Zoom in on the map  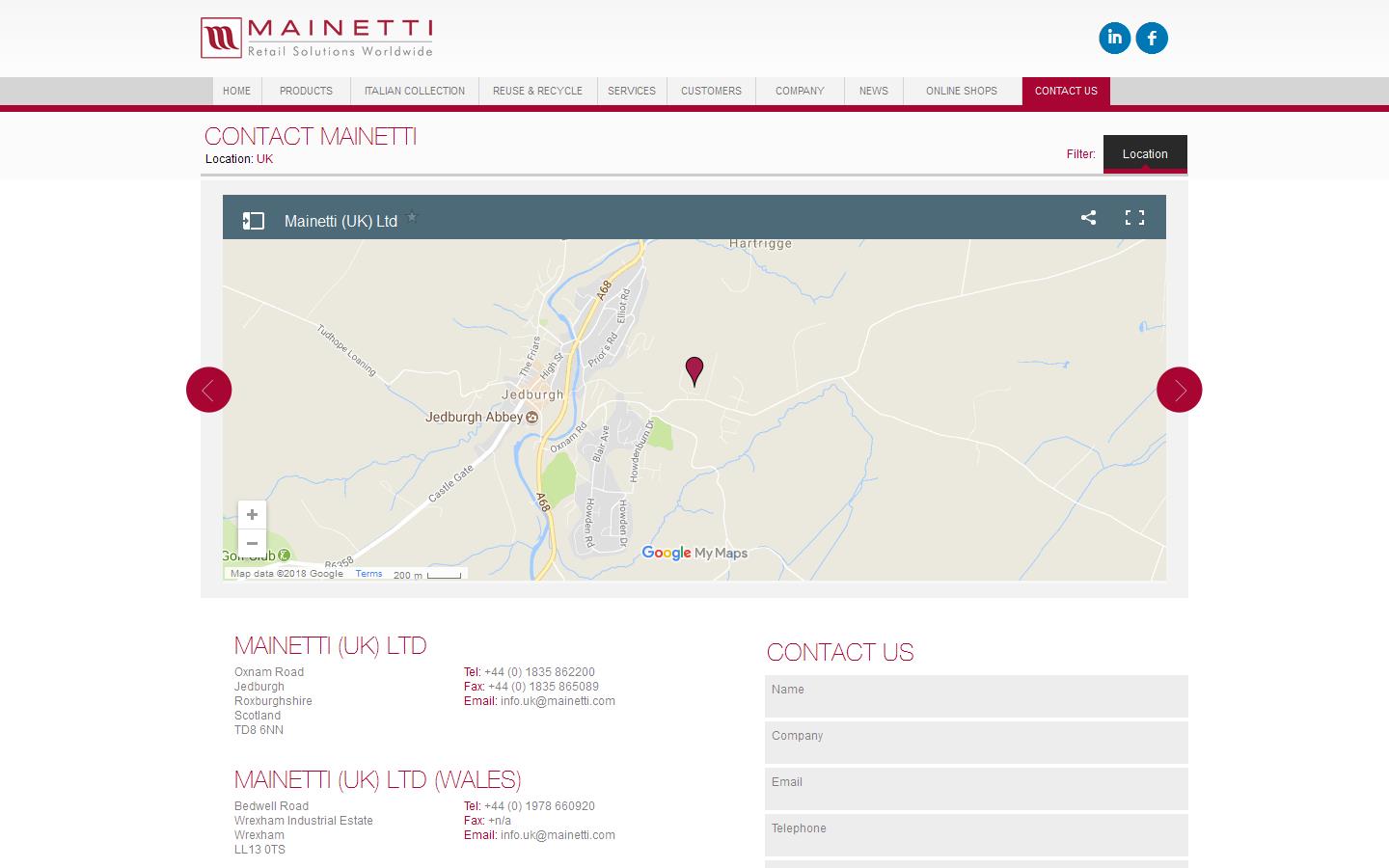click(x=252, y=515)
